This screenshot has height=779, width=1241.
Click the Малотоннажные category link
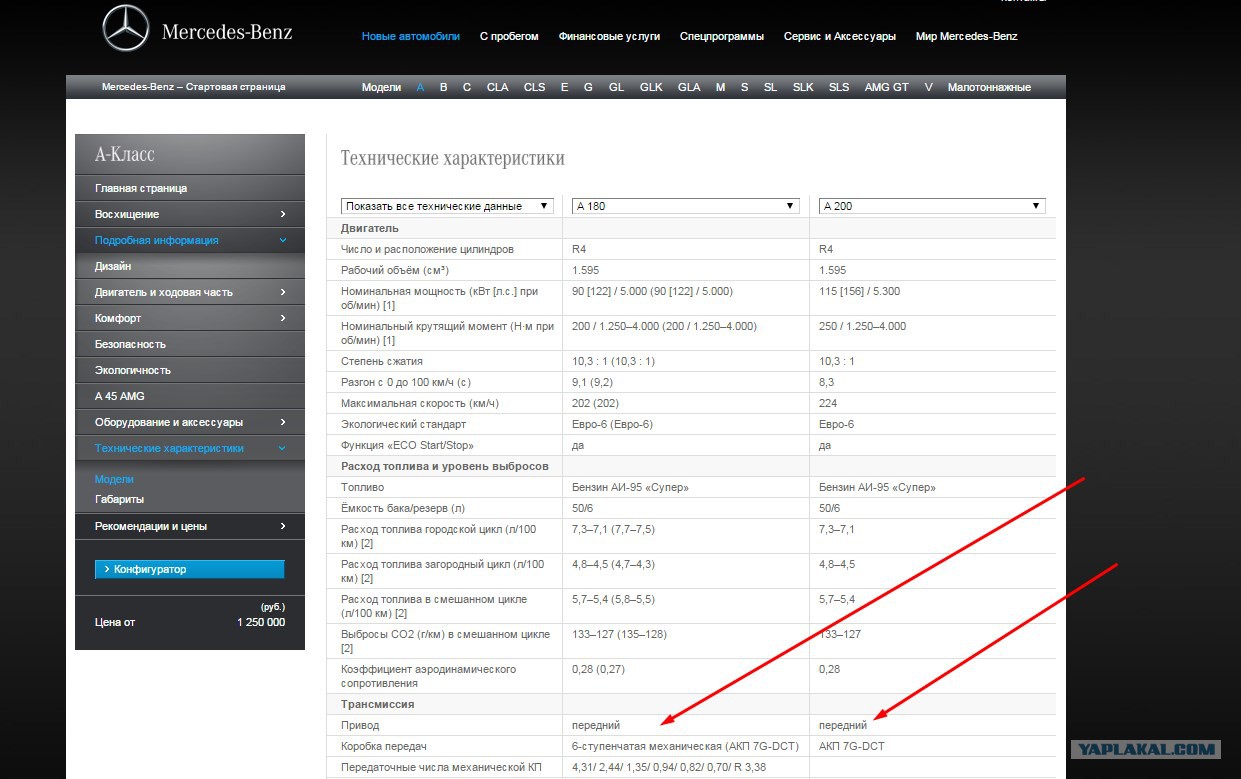pos(988,87)
